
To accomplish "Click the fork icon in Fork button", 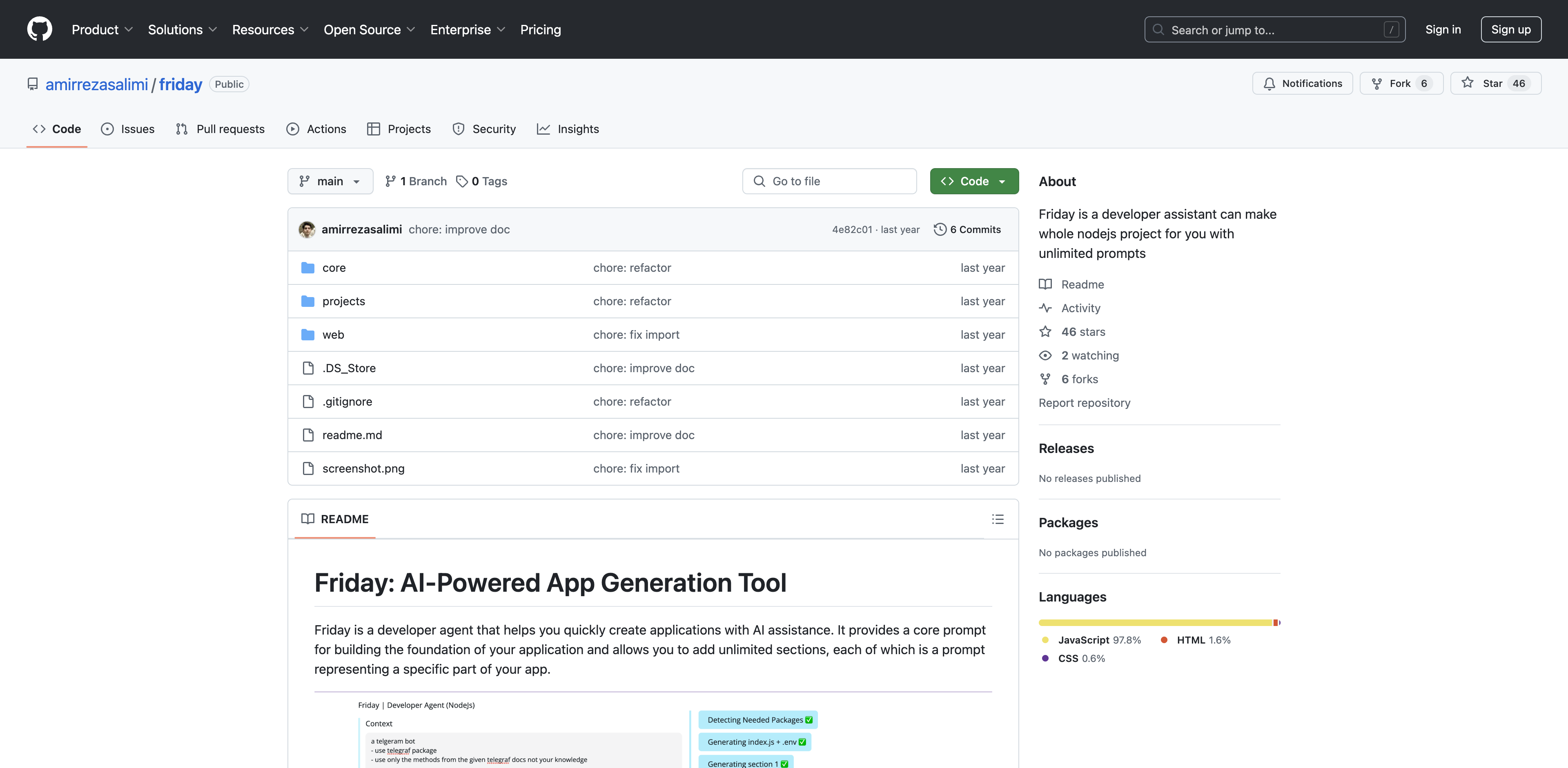I will coord(1376,83).
